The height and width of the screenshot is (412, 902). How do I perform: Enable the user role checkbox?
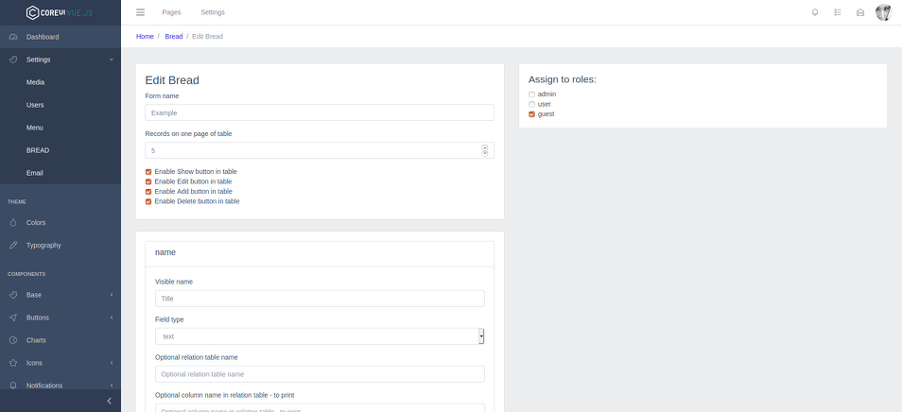(x=532, y=104)
